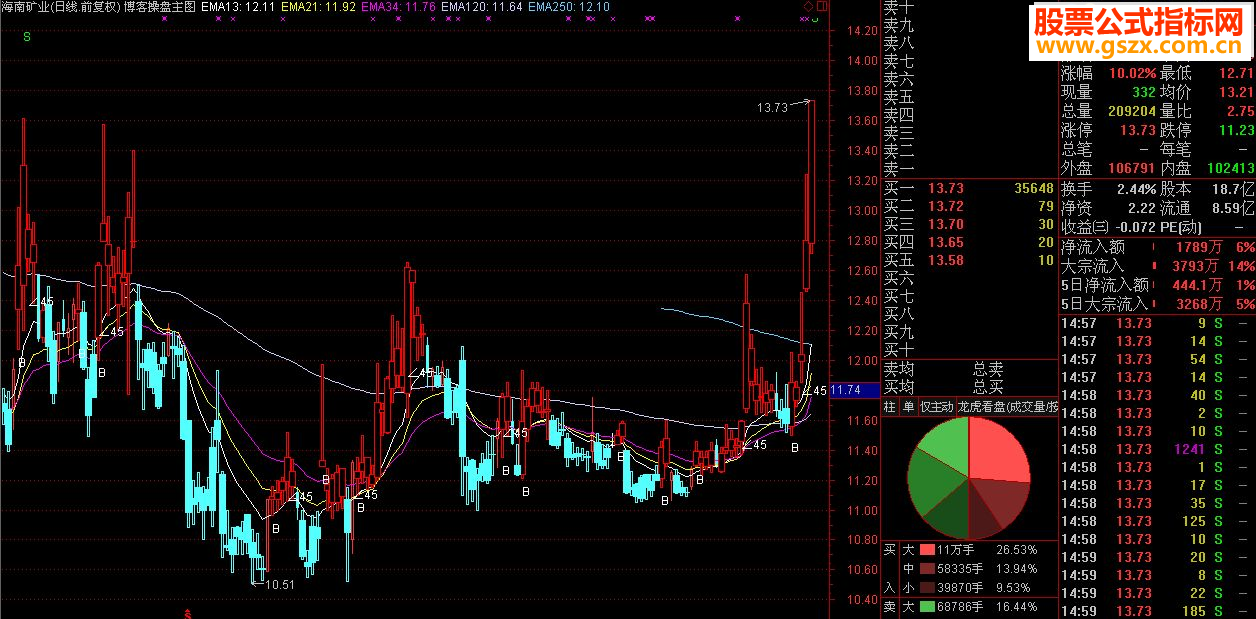This screenshot has height=619, width=1256.
Task: Click the 最低 12.71 value
Action: pos(1236,73)
